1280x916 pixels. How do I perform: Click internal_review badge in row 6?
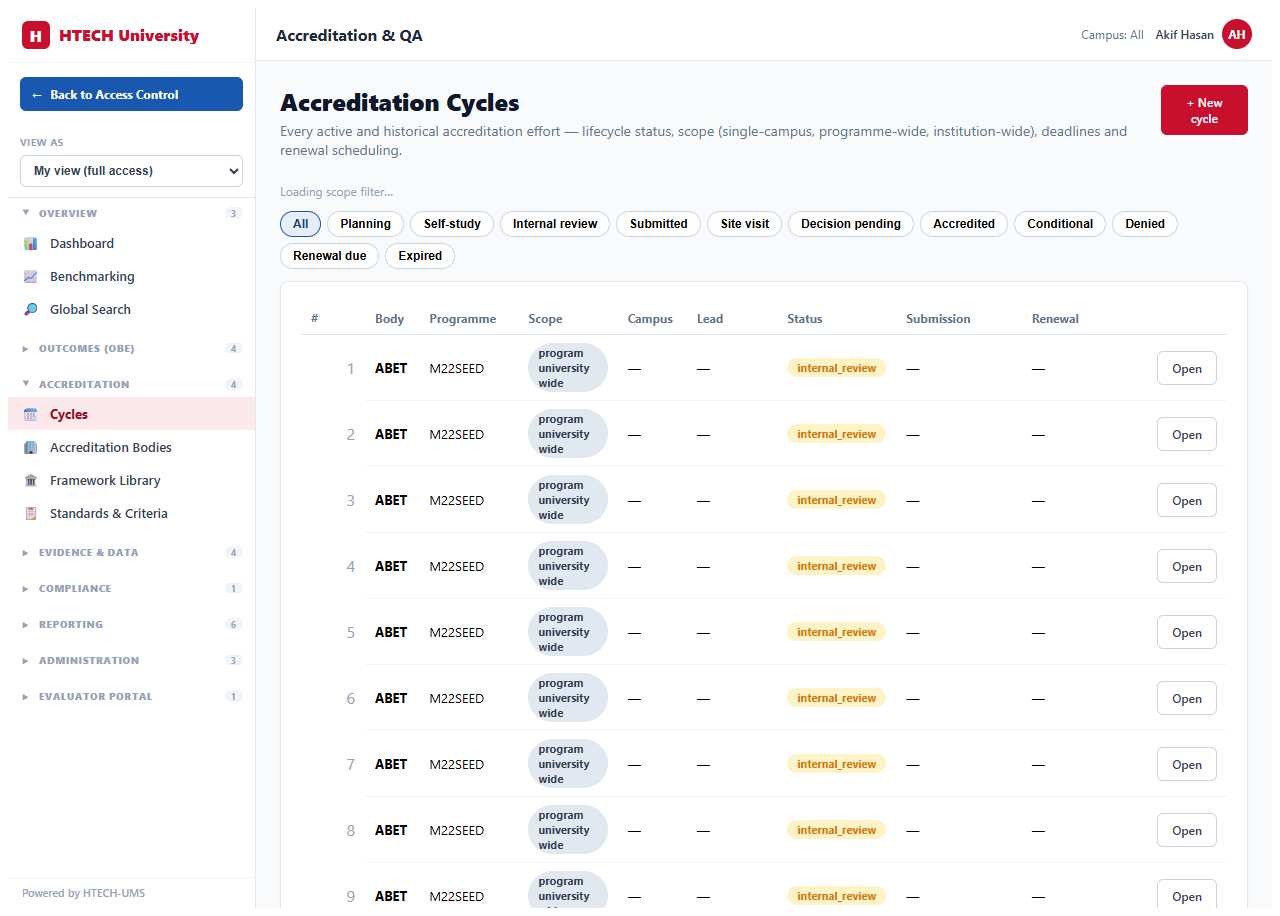pos(836,698)
